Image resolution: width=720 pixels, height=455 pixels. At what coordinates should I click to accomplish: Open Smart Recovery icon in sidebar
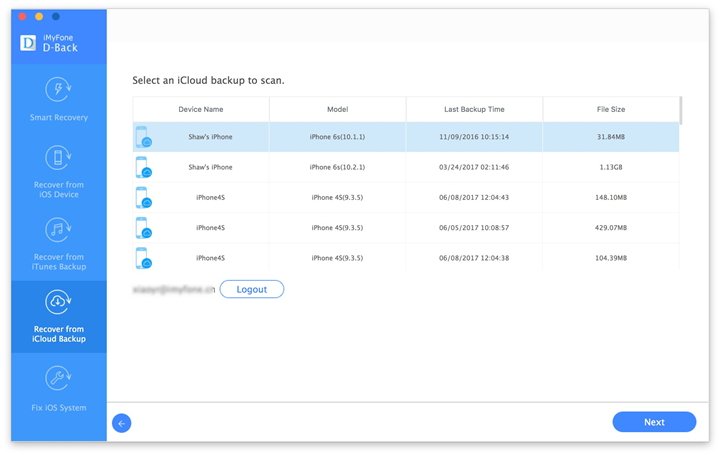pyautogui.click(x=58, y=90)
